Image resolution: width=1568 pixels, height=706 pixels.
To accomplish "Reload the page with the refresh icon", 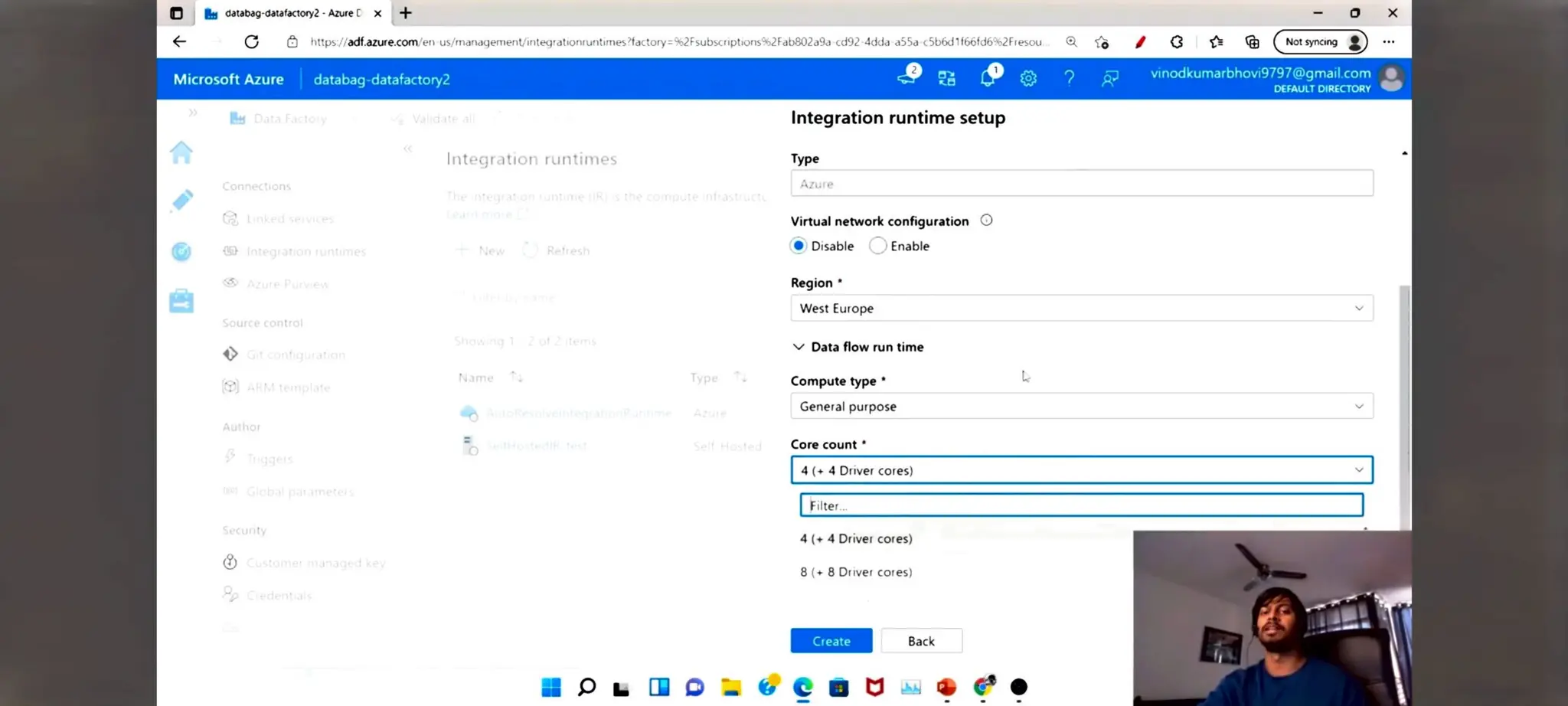I will click(x=251, y=41).
